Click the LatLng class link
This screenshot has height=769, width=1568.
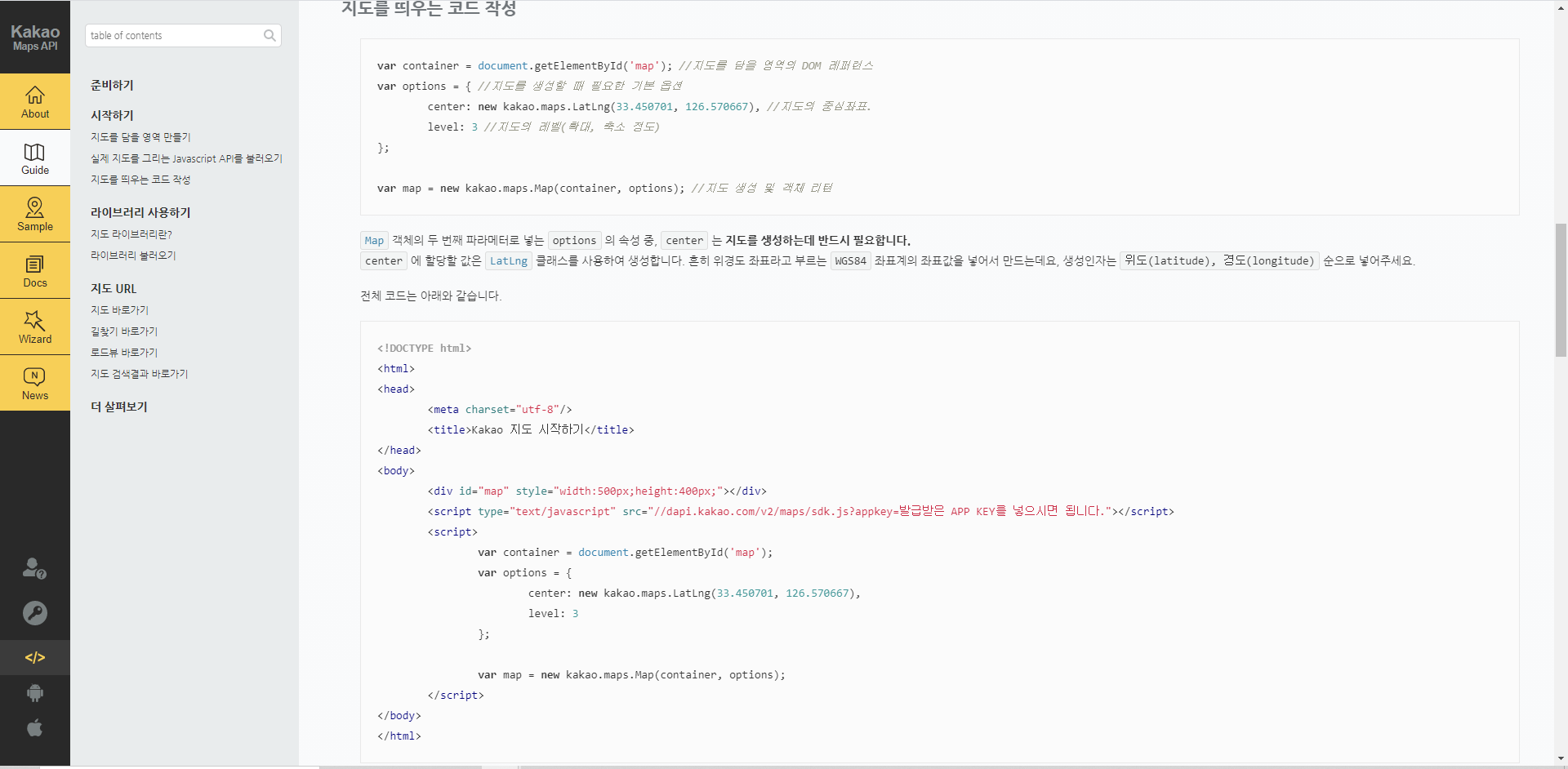click(x=509, y=260)
